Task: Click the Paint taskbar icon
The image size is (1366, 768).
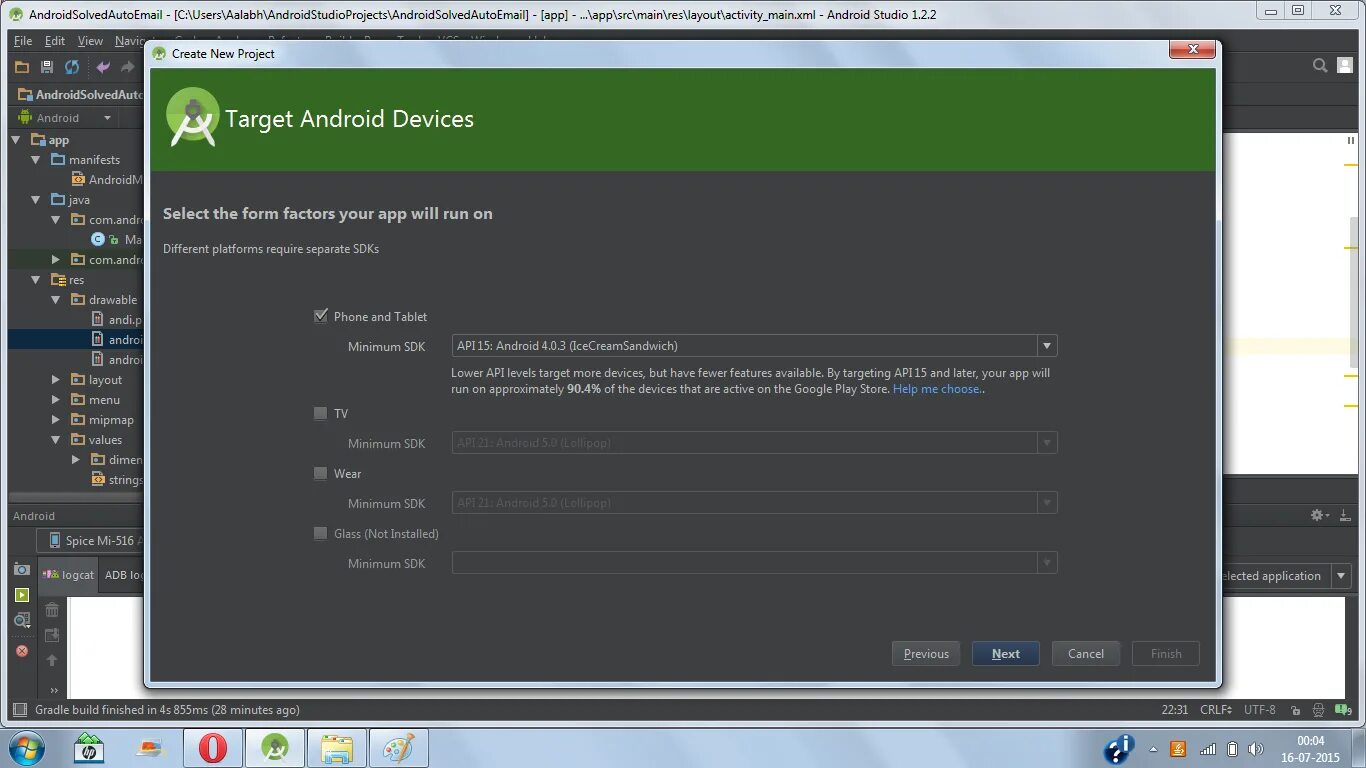Action: point(399,748)
